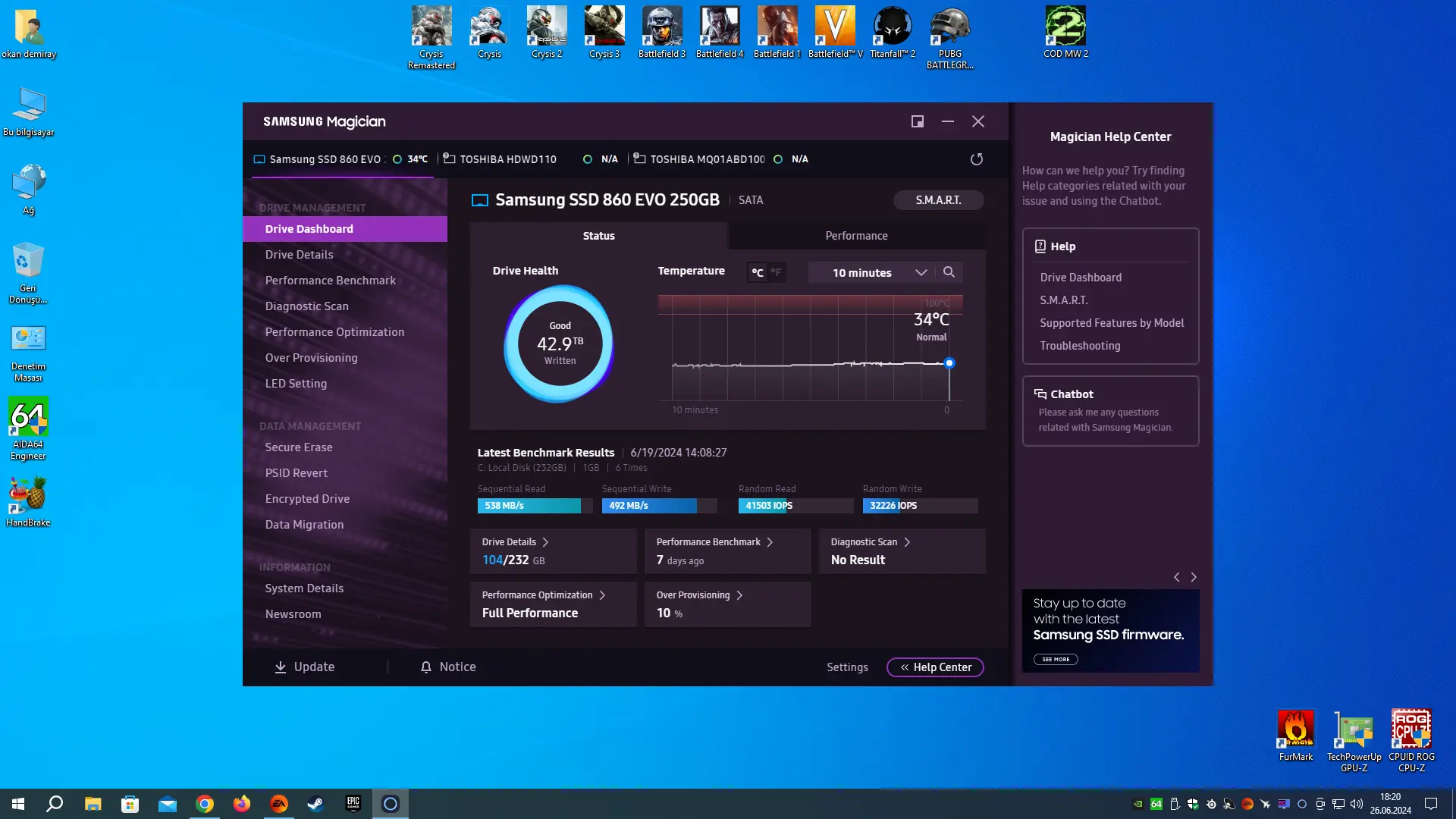Expand the Performance Optimization card
Image resolution: width=1456 pixels, height=819 pixels.
[x=554, y=604]
